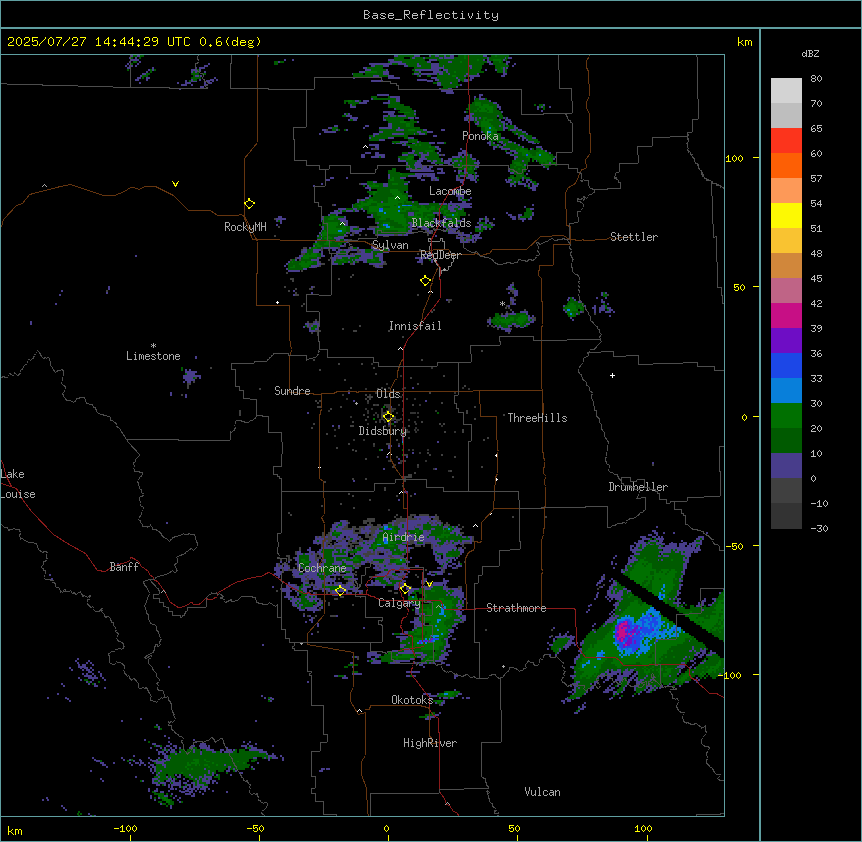Click the Drumheller city label
Image resolution: width=862 pixels, height=842 pixels.
[638, 487]
